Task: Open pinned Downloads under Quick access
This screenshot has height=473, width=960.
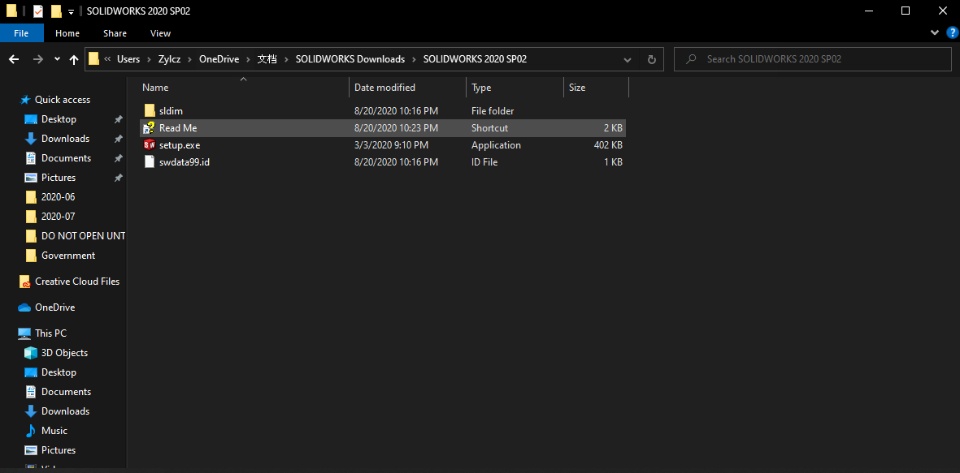Action: [65, 138]
